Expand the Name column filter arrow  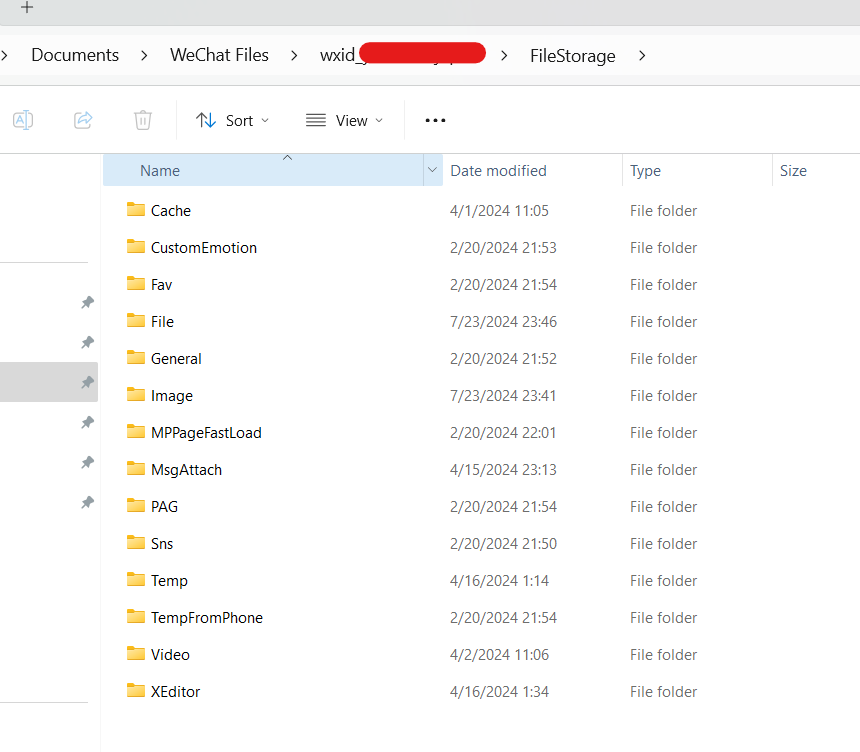(432, 170)
